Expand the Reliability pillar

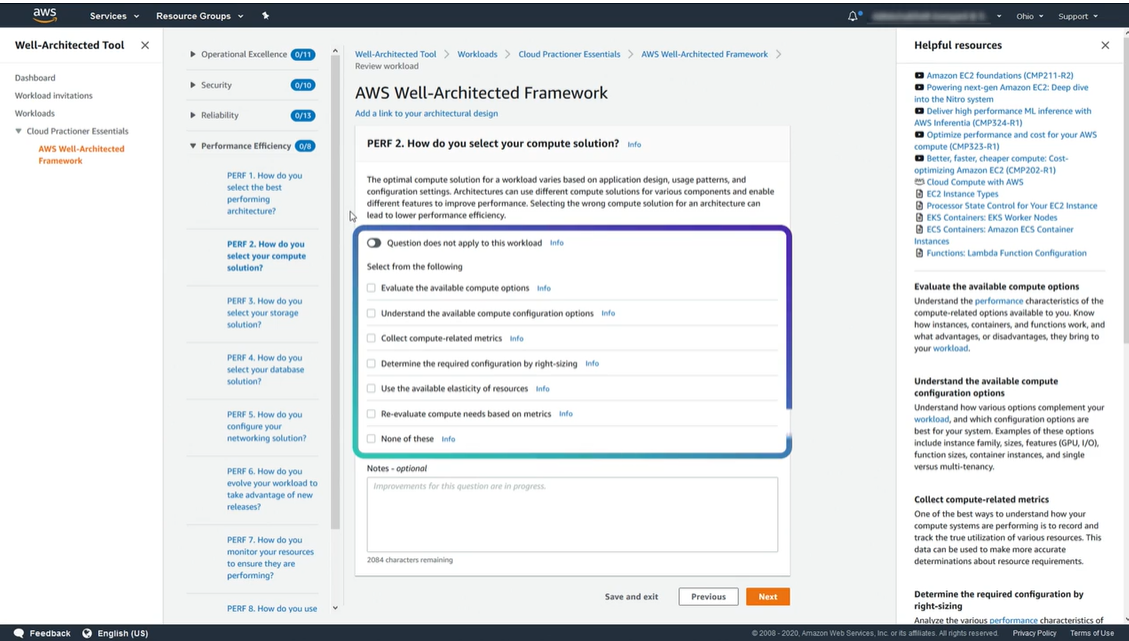192,115
